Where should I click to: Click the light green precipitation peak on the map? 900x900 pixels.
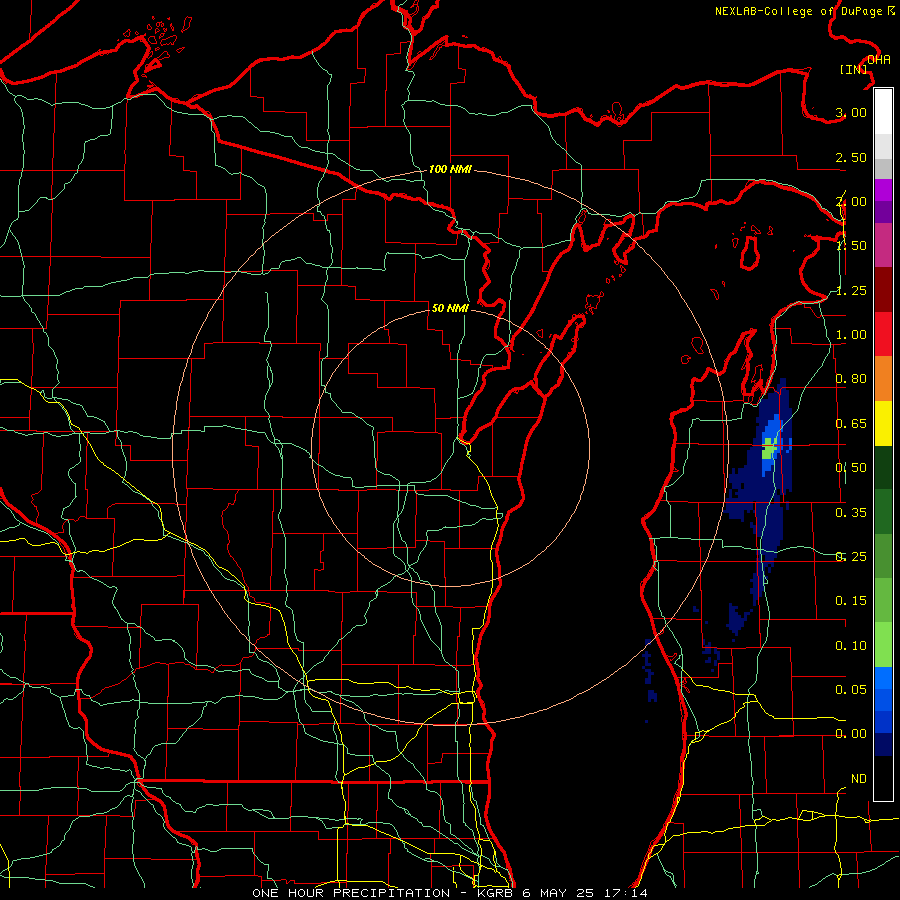(768, 448)
